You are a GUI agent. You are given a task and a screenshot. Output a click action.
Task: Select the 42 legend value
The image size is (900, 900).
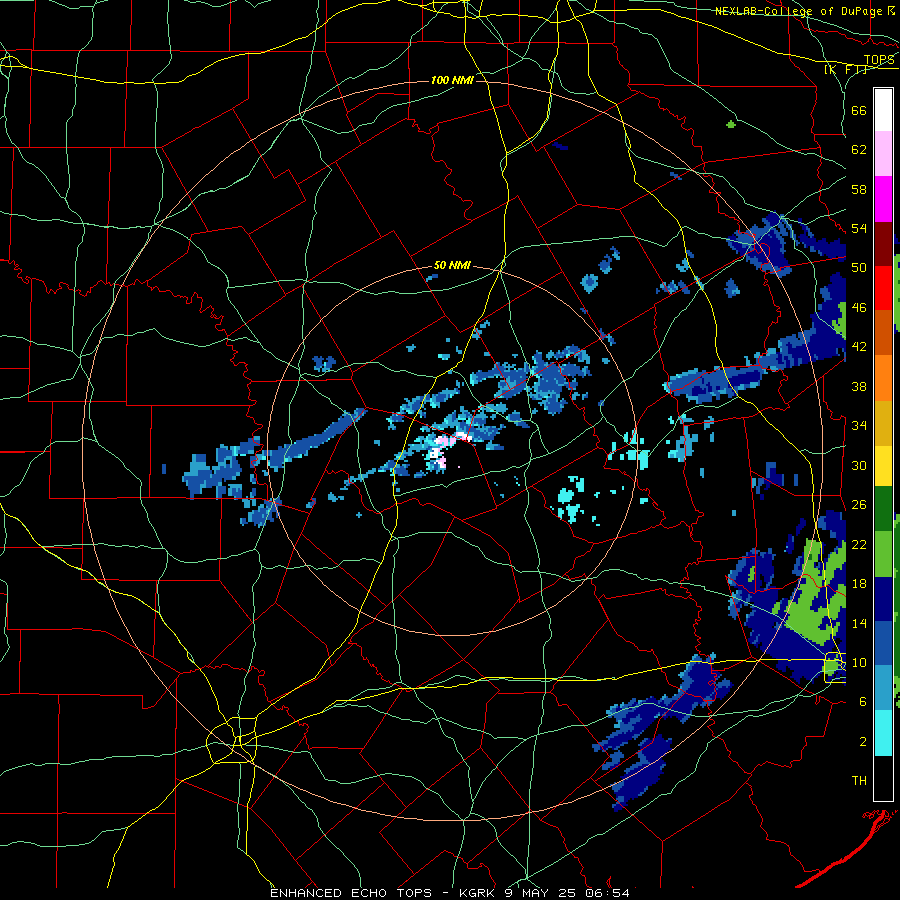pos(859,347)
